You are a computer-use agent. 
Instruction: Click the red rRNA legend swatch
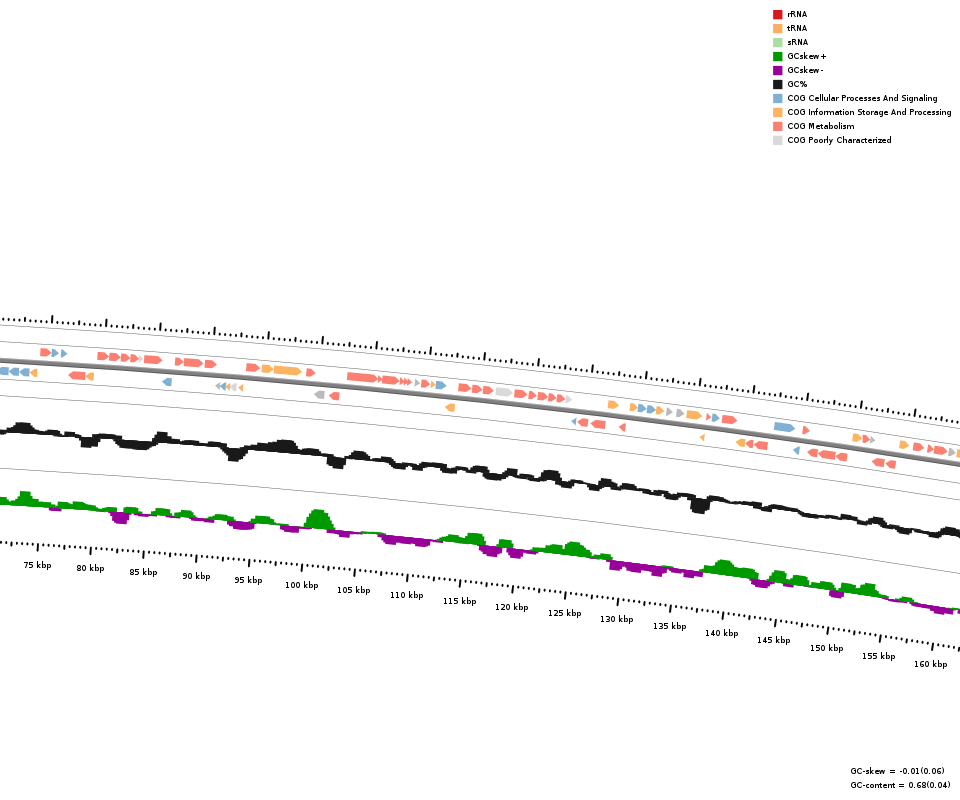tap(777, 14)
